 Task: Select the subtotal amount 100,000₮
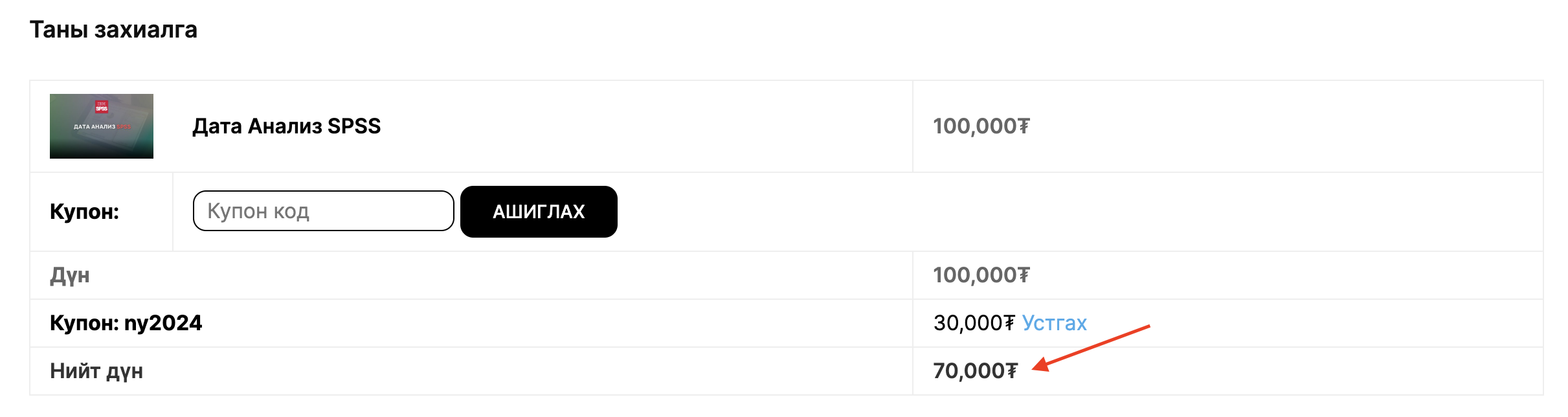point(981,275)
